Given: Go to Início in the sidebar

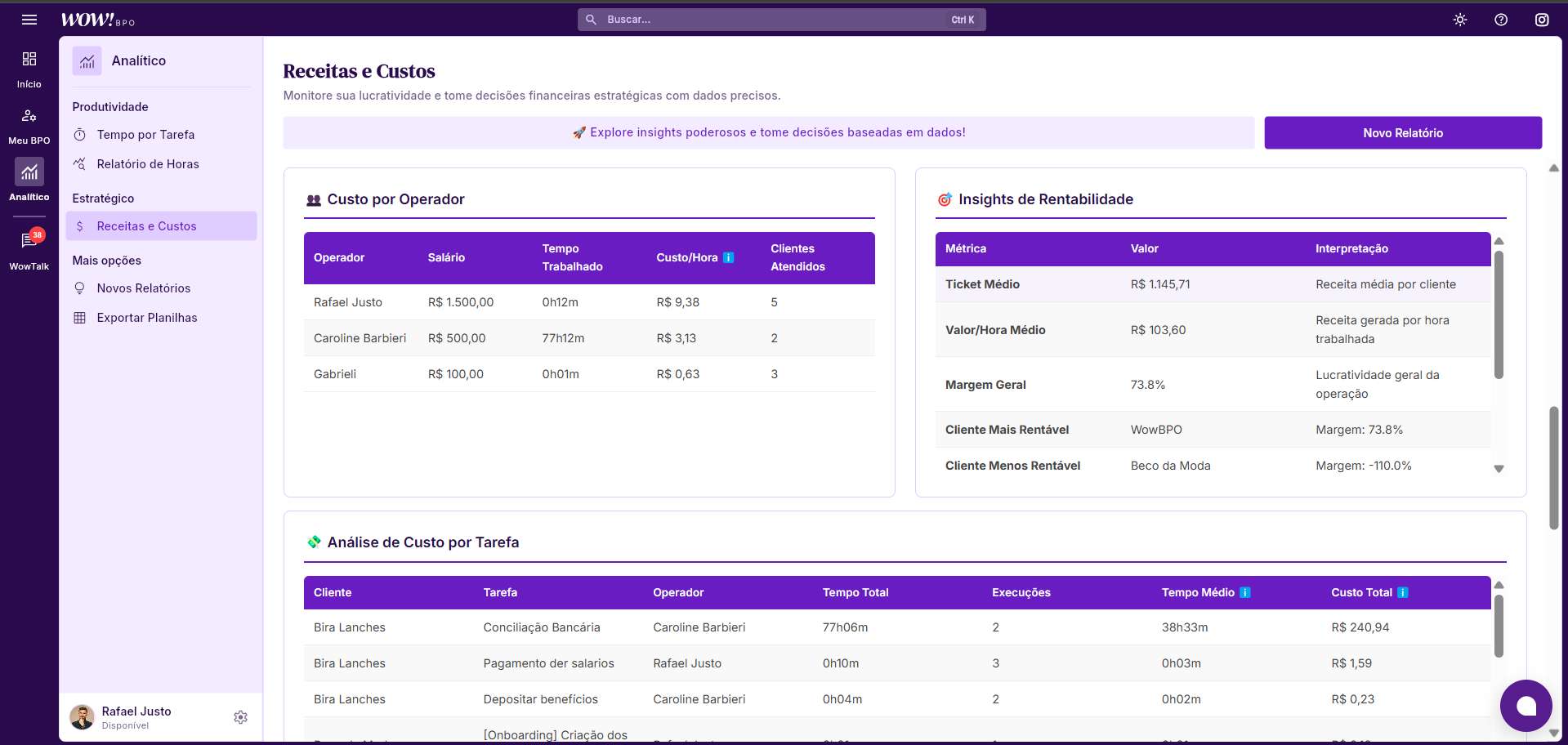Looking at the screenshot, I should 29,69.
